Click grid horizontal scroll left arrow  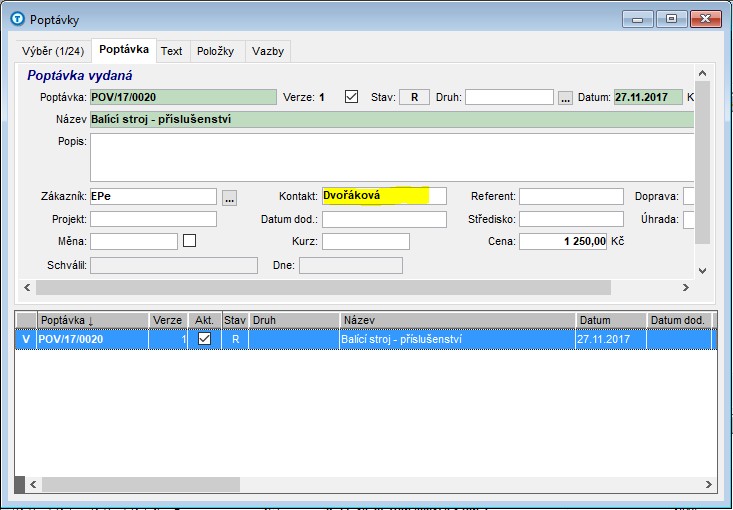[33, 484]
